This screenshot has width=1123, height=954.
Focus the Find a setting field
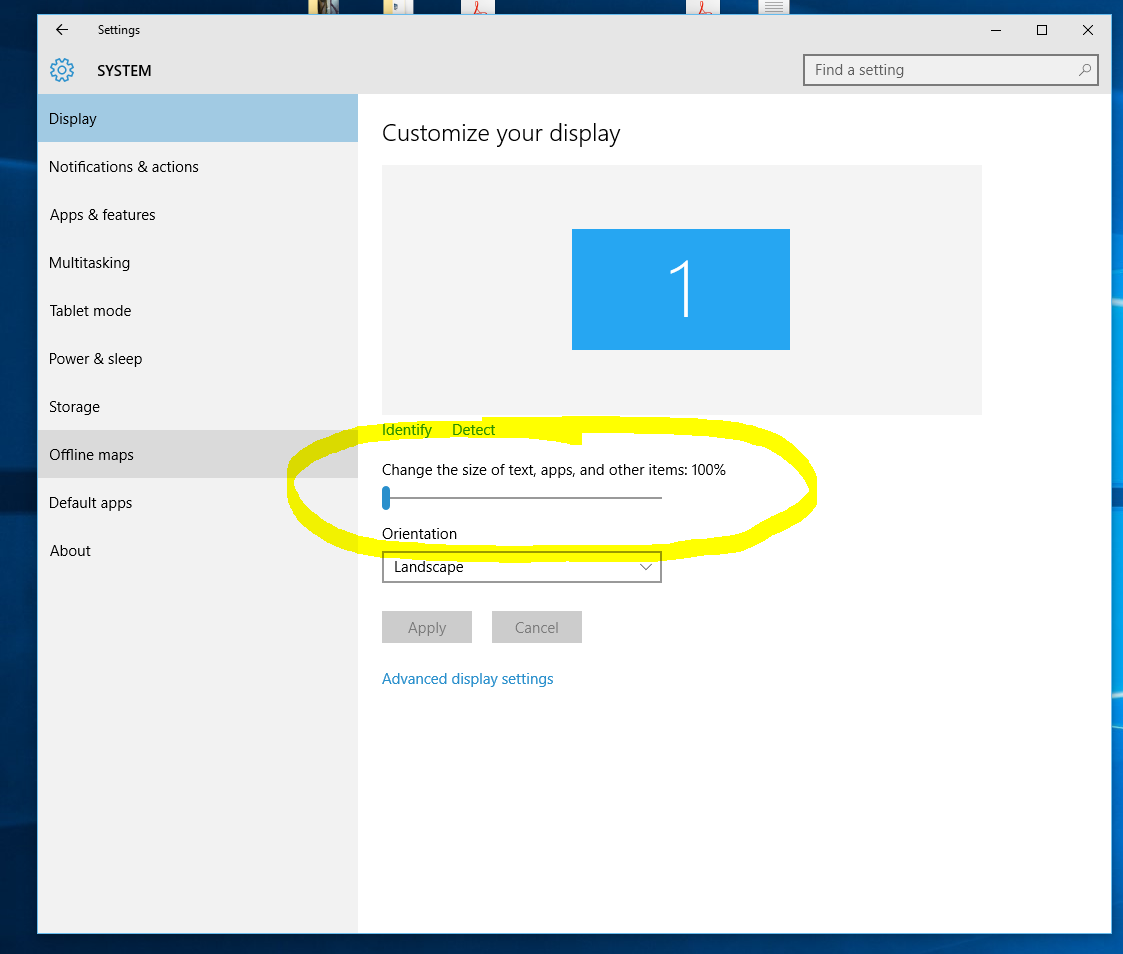pos(940,70)
